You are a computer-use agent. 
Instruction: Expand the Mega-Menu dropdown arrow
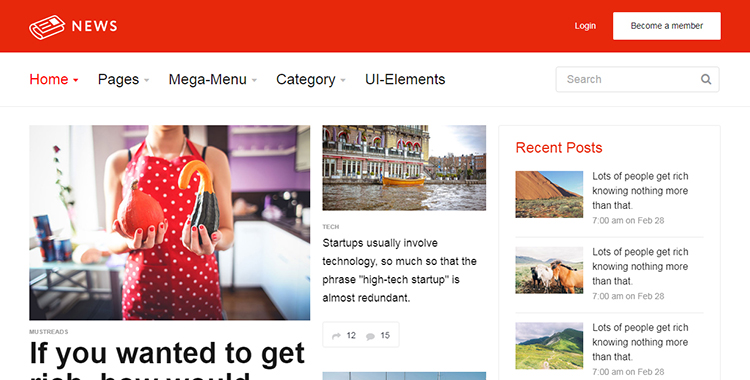point(254,80)
